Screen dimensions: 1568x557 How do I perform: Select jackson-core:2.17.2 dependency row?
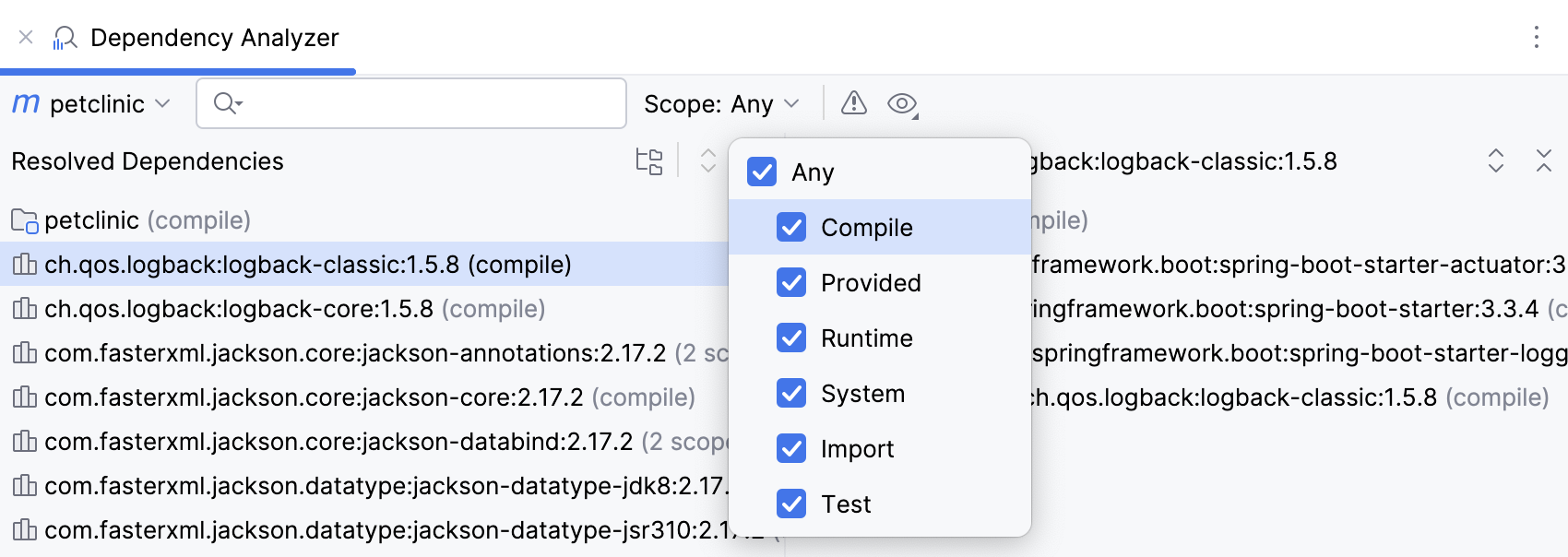click(314, 397)
